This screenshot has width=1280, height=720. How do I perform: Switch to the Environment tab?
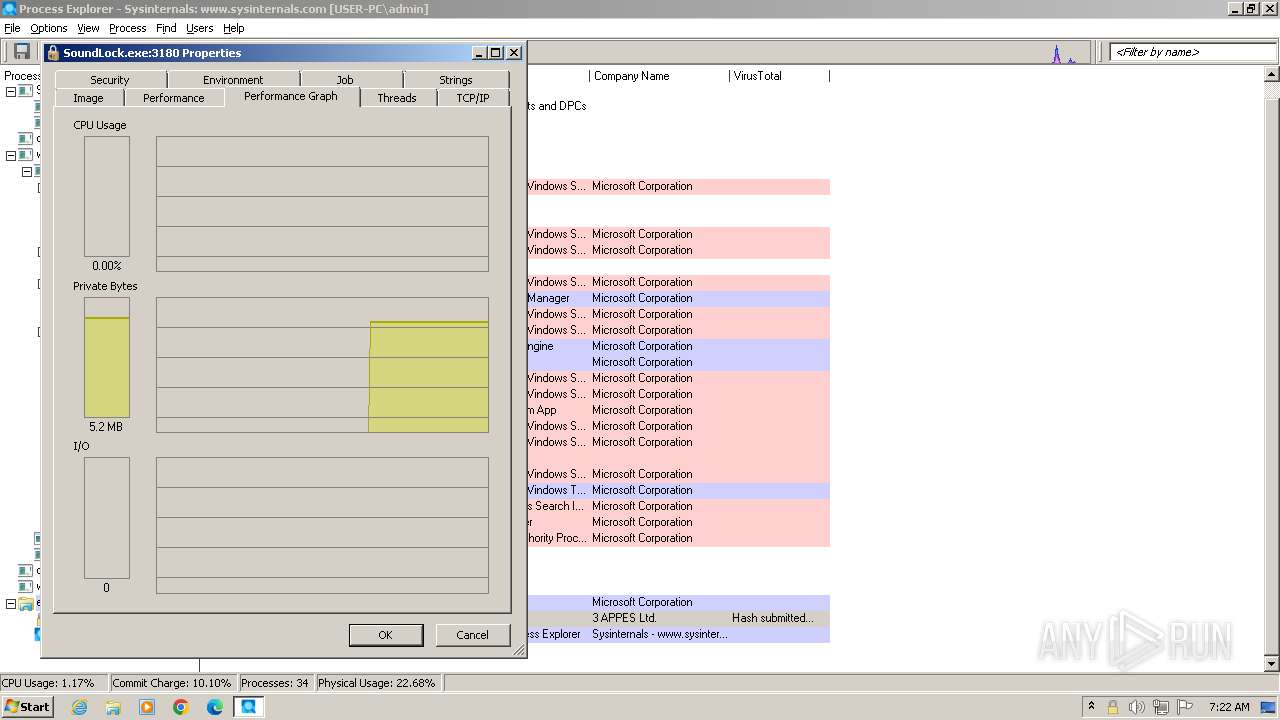(233, 80)
